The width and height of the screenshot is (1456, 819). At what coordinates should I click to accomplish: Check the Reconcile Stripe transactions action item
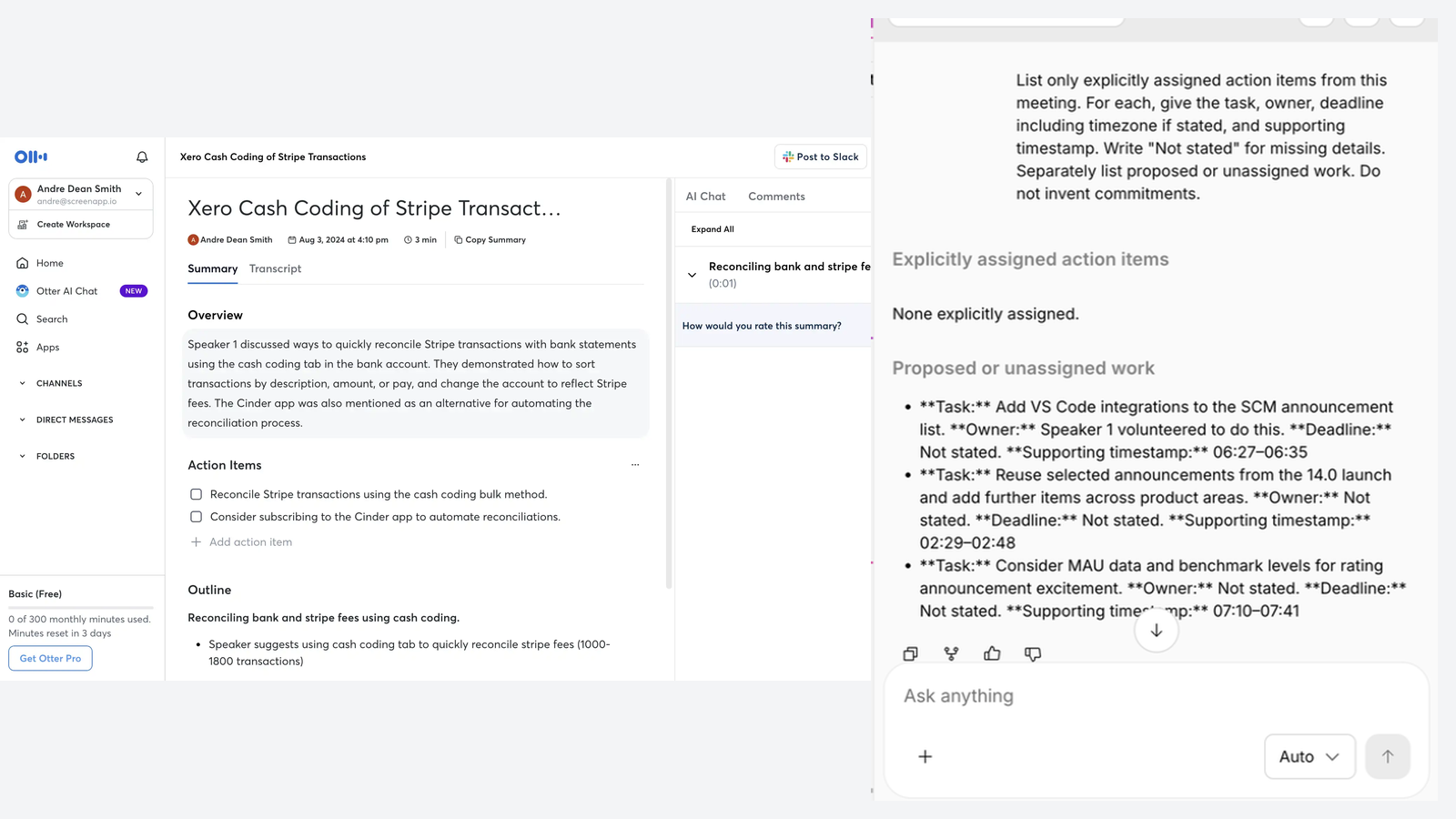[x=196, y=494]
